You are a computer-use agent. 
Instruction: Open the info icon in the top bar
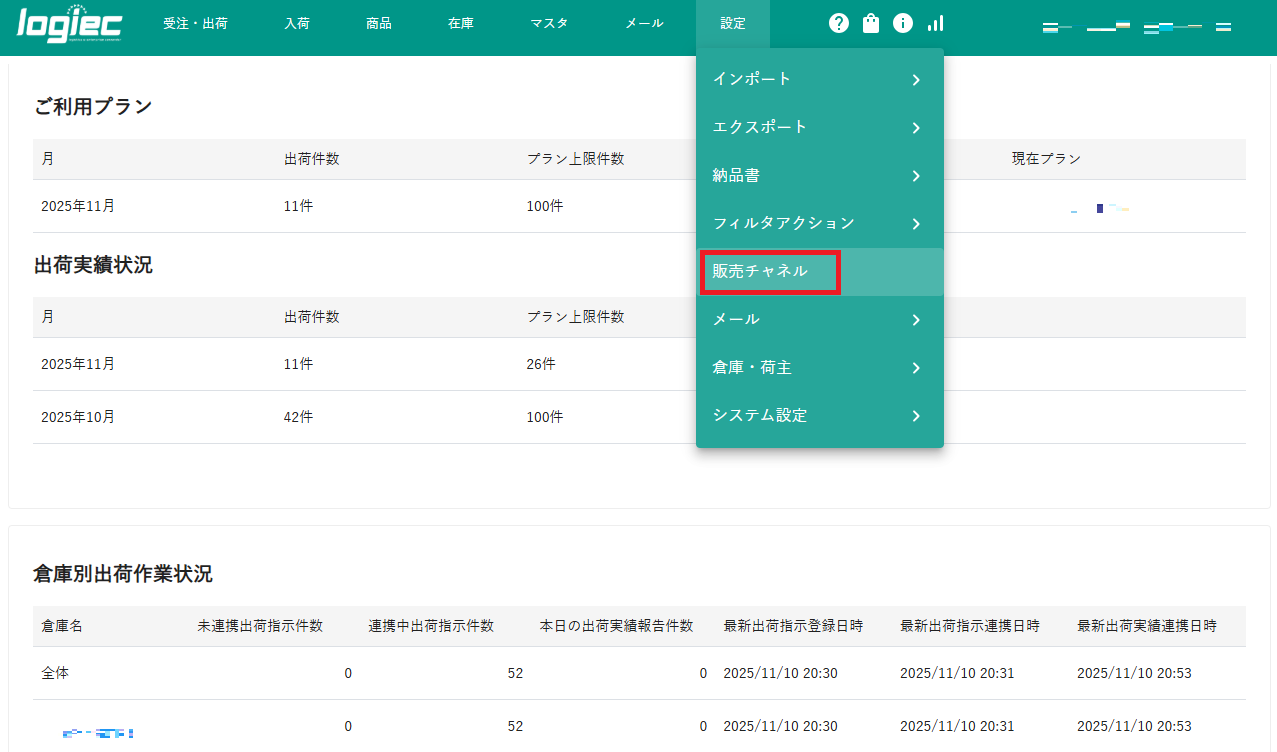(902, 23)
